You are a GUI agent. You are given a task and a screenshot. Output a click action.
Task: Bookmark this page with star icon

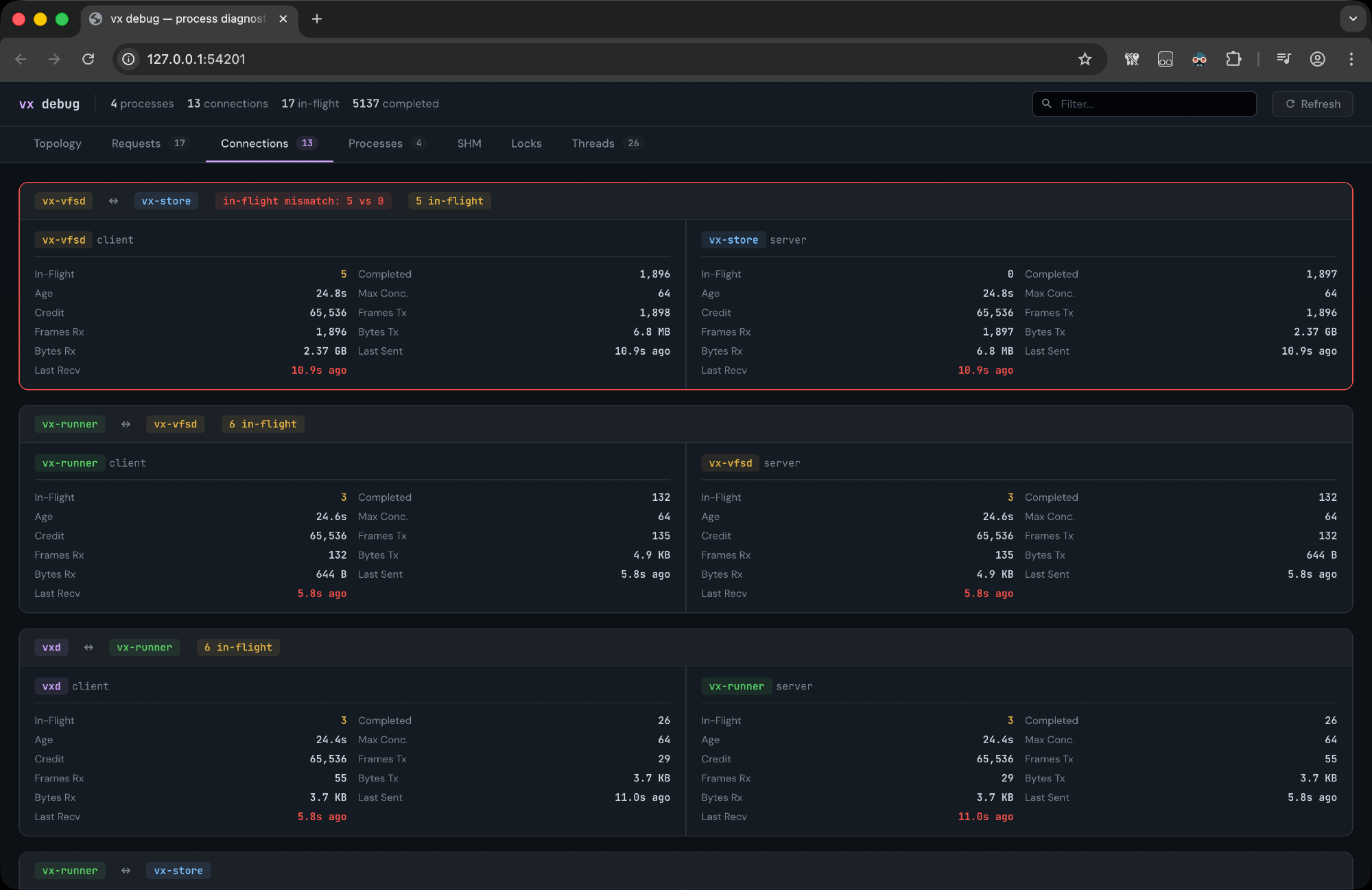pos(1085,59)
